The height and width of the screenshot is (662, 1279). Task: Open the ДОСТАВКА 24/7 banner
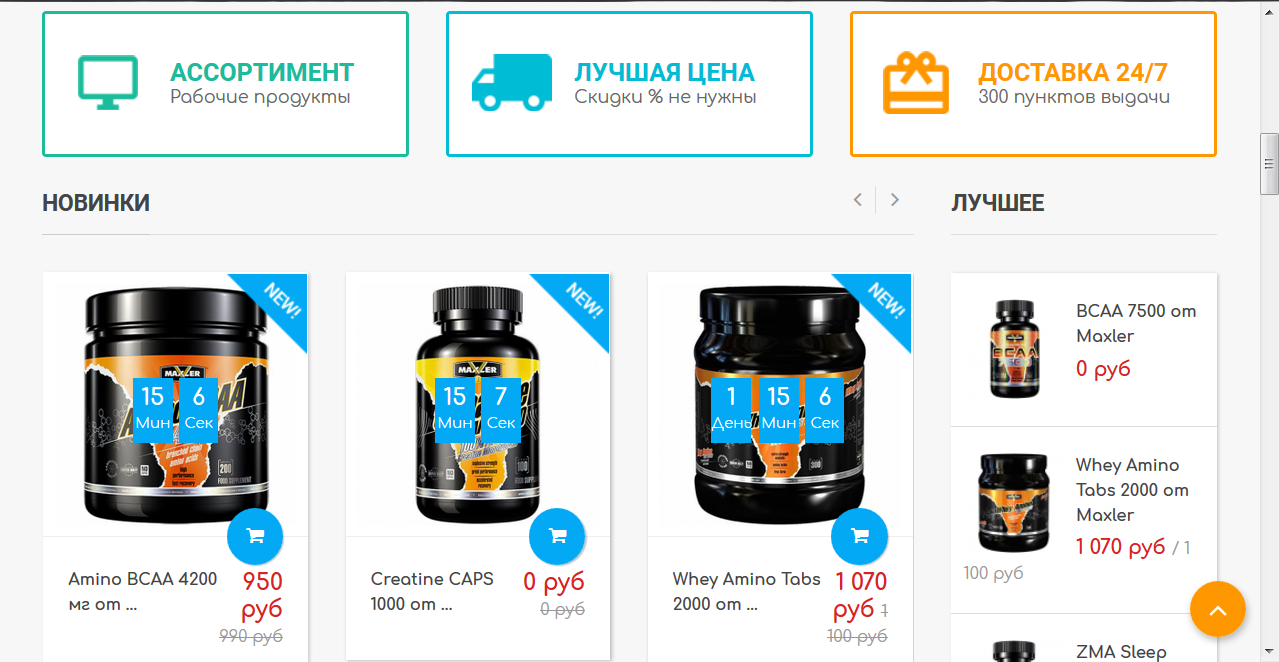pyautogui.click(x=1033, y=84)
